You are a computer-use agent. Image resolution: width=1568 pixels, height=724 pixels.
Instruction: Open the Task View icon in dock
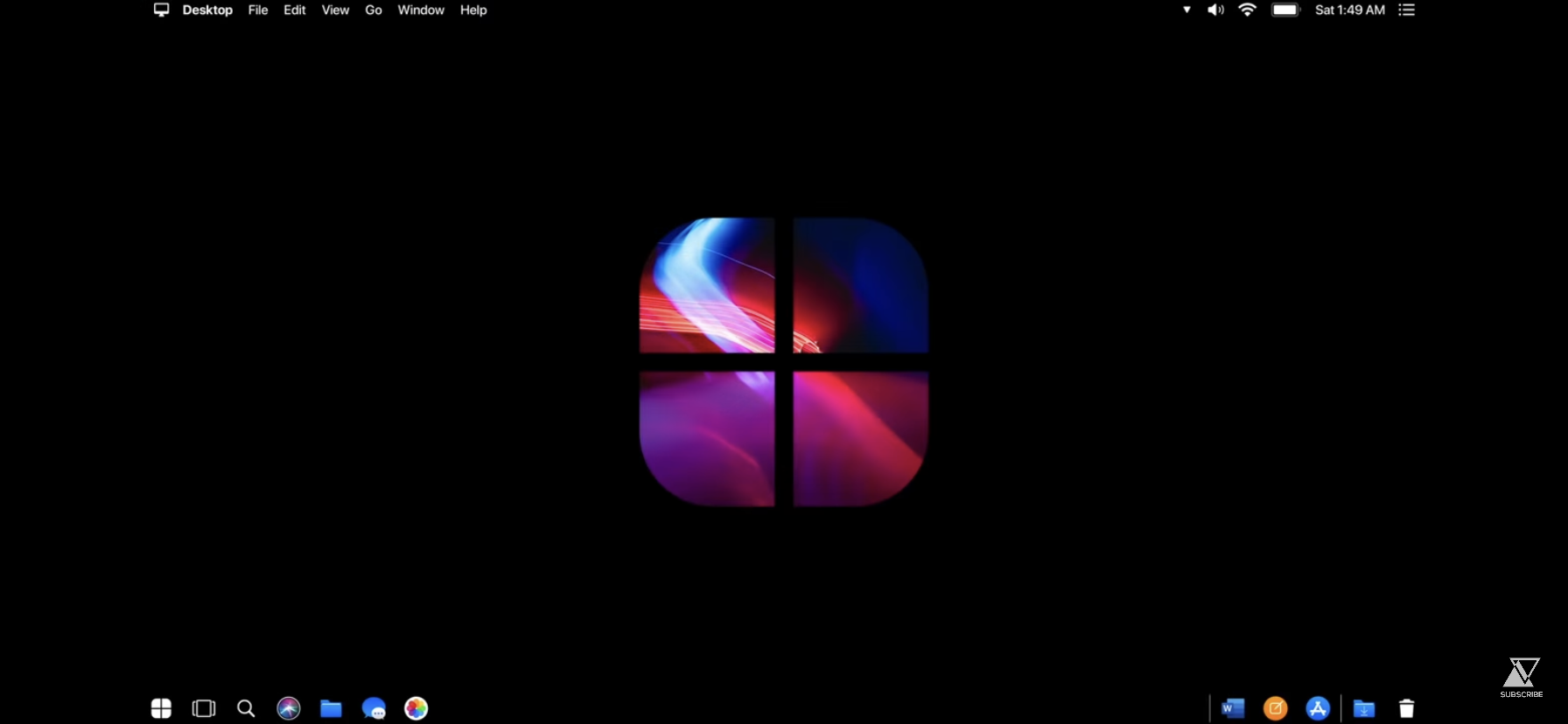[204, 708]
